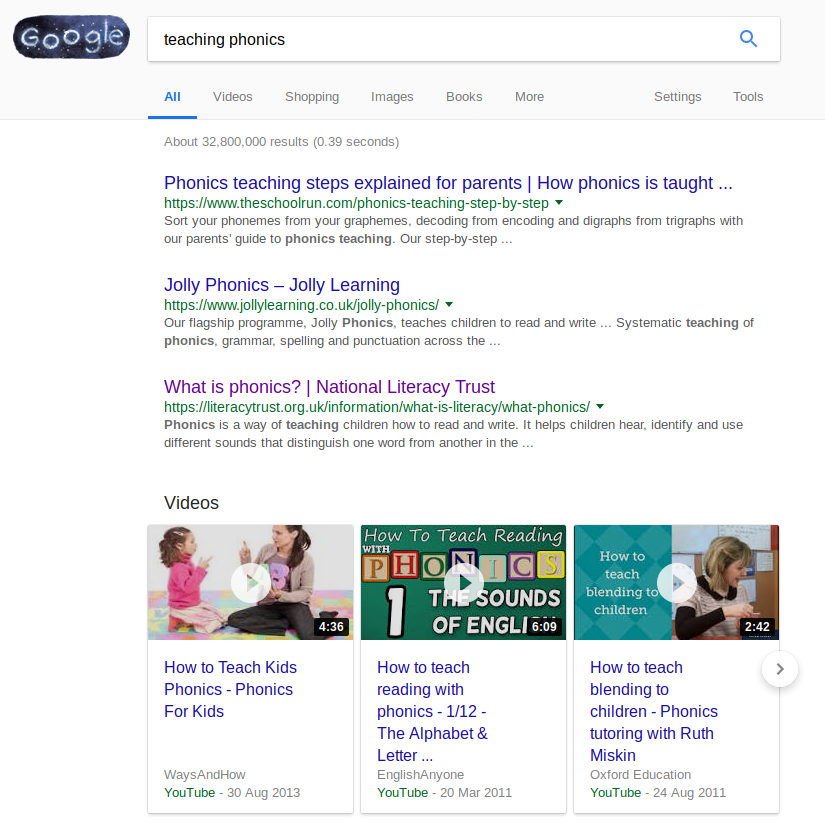825x840 pixels.
Task: Open 'What is phonics? | National Literacy Trust'
Action: click(x=329, y=387)
